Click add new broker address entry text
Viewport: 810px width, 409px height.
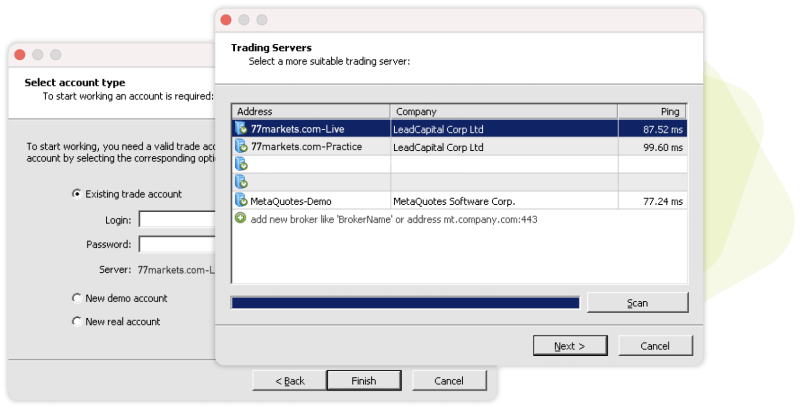coord(394,219)
